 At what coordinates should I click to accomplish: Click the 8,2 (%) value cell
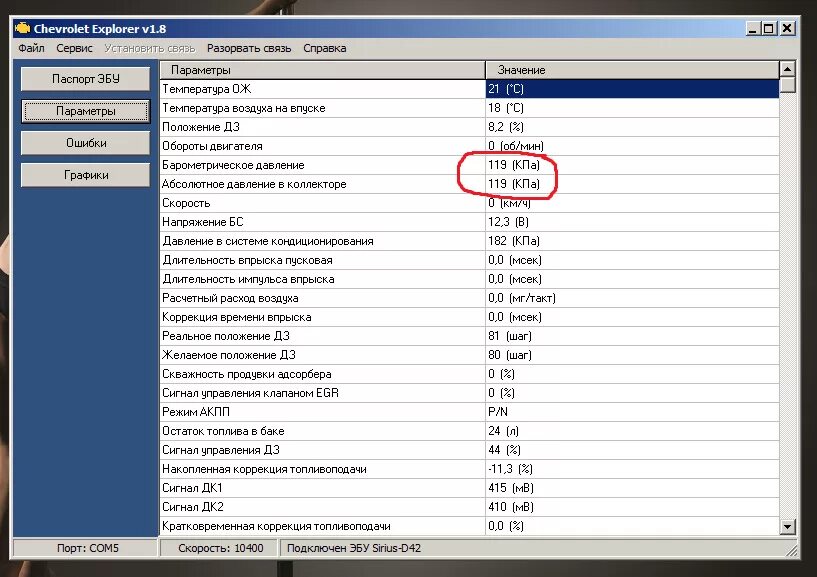pyautogui.click(x=633, y=127)
